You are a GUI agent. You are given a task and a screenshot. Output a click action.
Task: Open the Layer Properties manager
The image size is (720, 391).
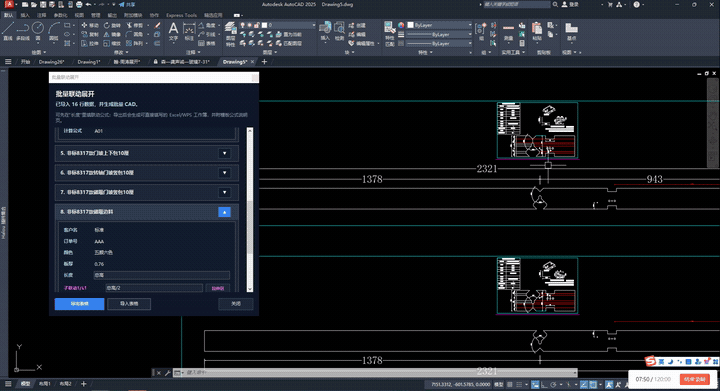231,34
